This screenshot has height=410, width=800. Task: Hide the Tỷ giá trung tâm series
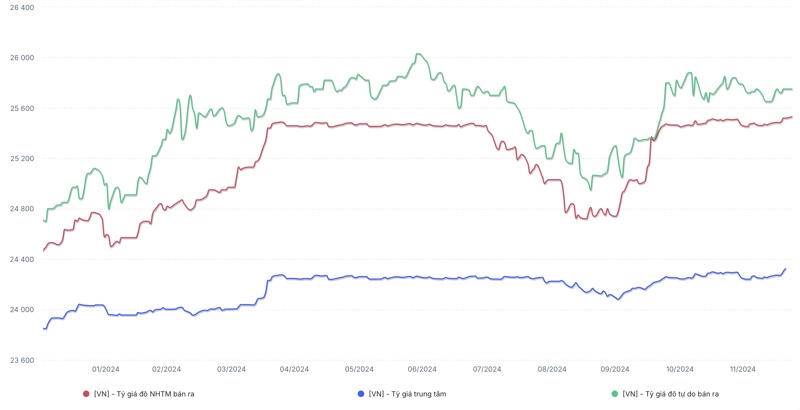point(407,394)
